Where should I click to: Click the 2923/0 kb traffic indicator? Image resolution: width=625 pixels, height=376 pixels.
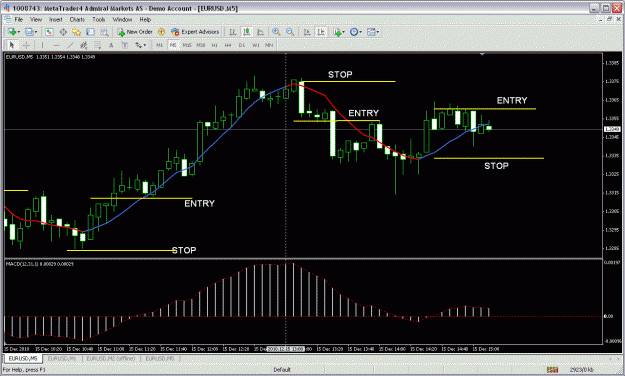[x=582, y=370]
